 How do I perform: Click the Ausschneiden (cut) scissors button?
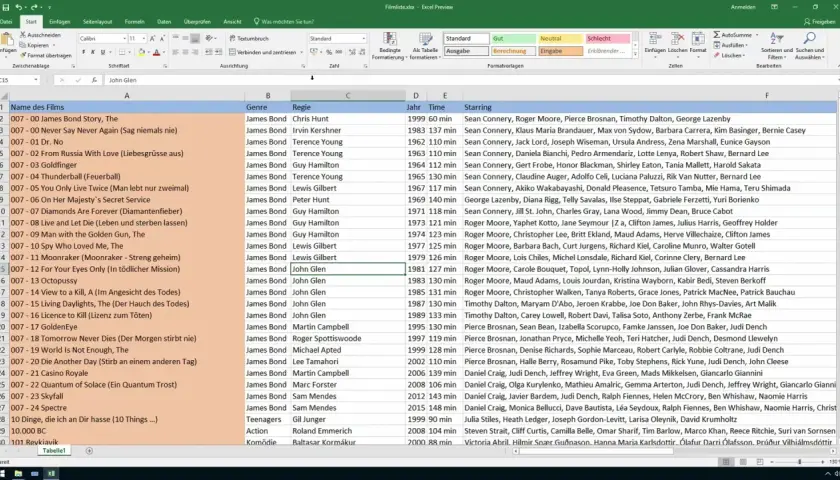(40, 35)
